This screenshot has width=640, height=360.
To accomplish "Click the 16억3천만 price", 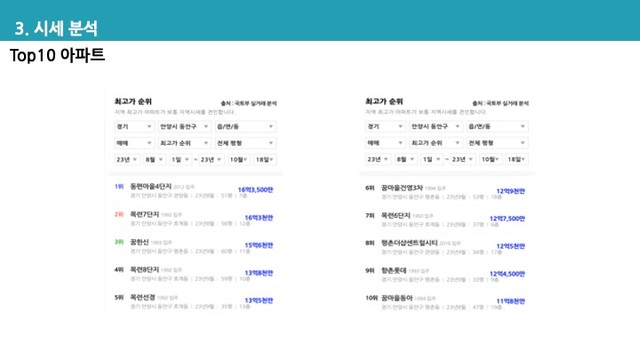I will pos(259,218).
